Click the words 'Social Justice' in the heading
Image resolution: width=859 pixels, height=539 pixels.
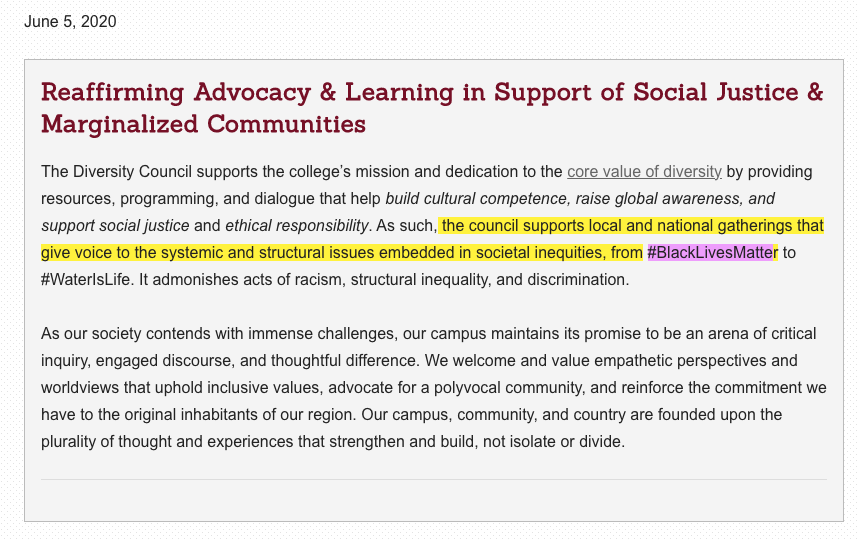tap(715, 92)
